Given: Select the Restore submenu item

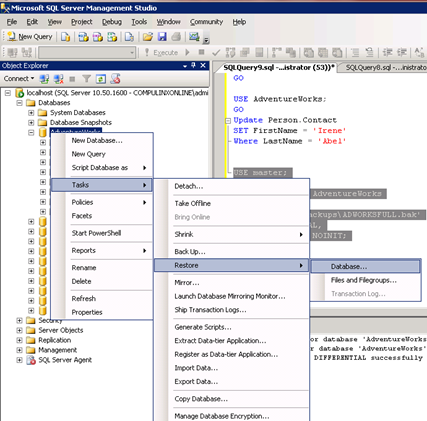Looking at the screenshot, I should pos(232,265).
